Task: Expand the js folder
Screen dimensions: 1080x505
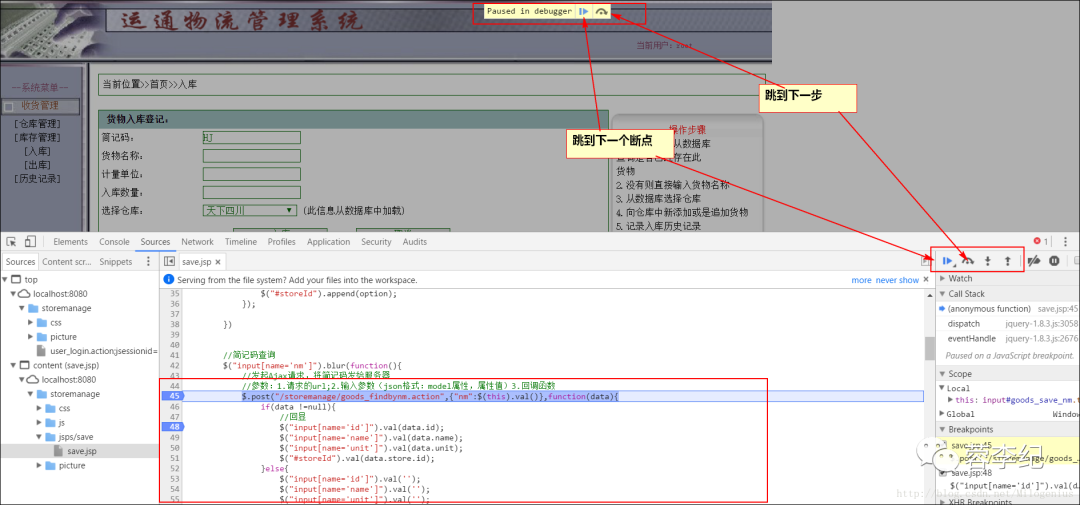Action: [39, 422]
